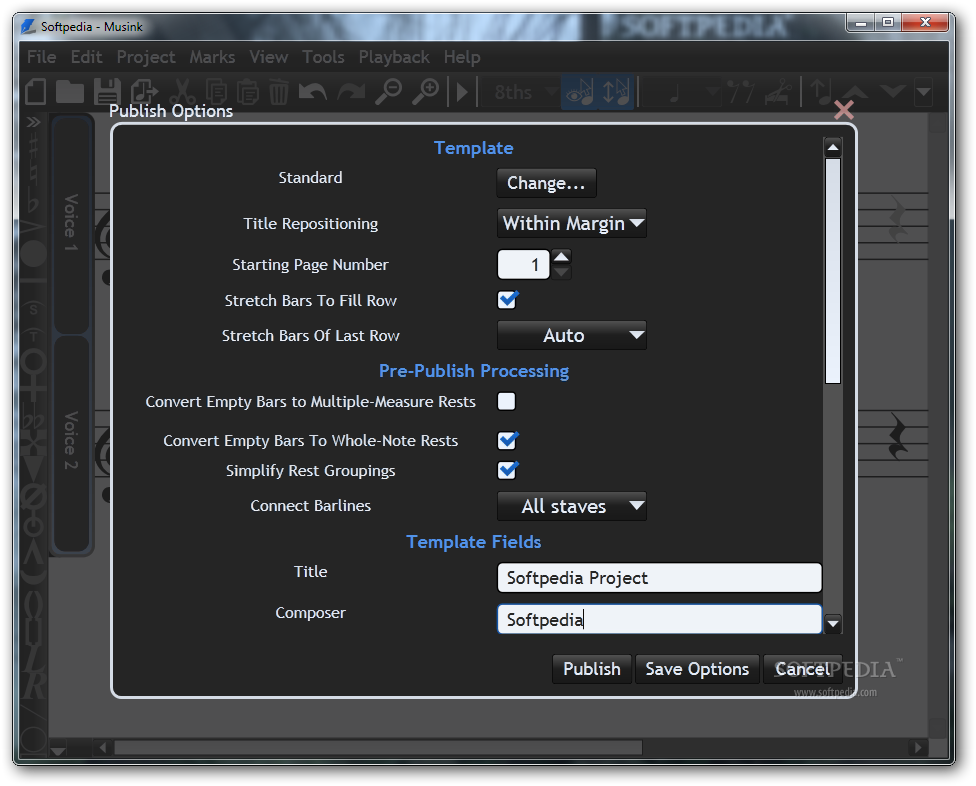Open the Stretch Bars Of Last Row dropdown
The width and height of the screenshot is (976, 786).
click(x=571, y=335)
